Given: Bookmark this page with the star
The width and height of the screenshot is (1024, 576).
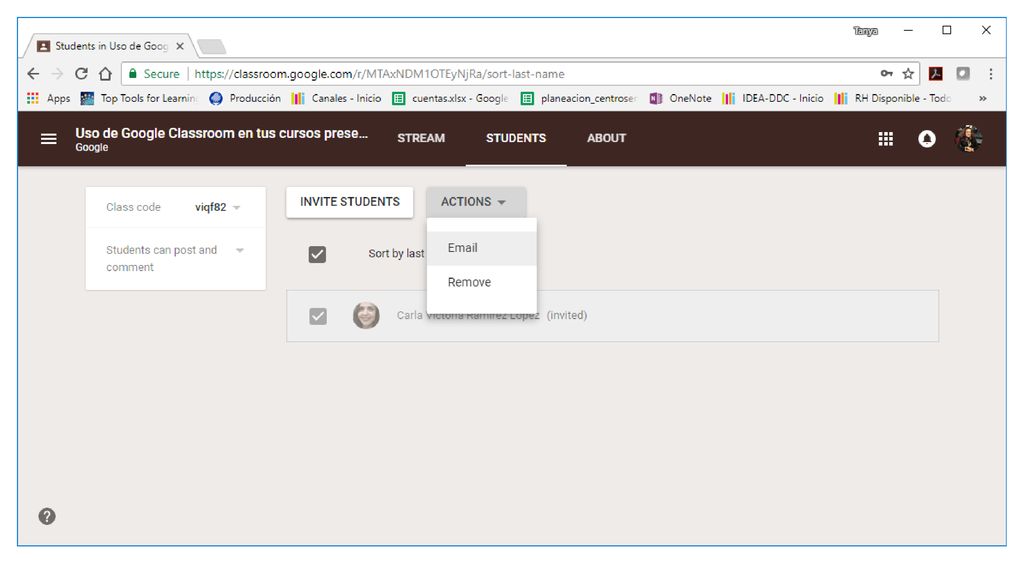Looking at the screenshot, I should tap(908, 74).
